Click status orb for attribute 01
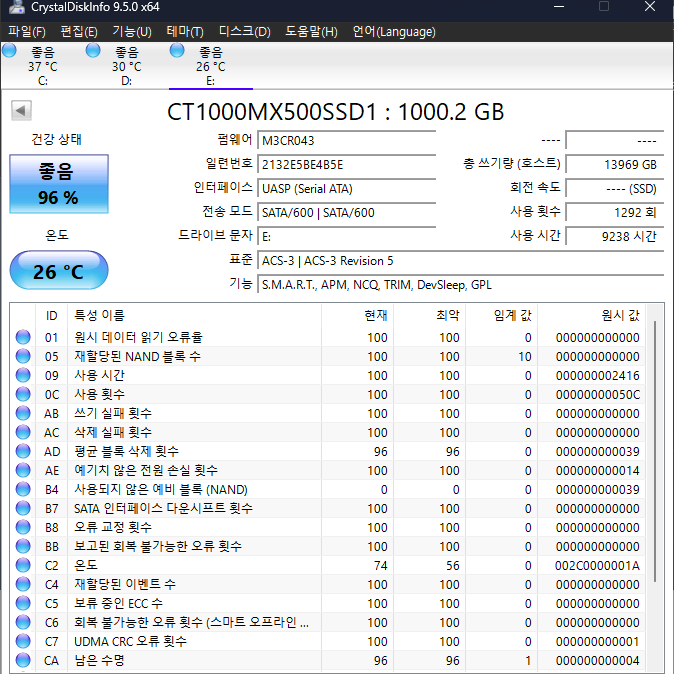 pyautogui.click(x=23, y=337)
